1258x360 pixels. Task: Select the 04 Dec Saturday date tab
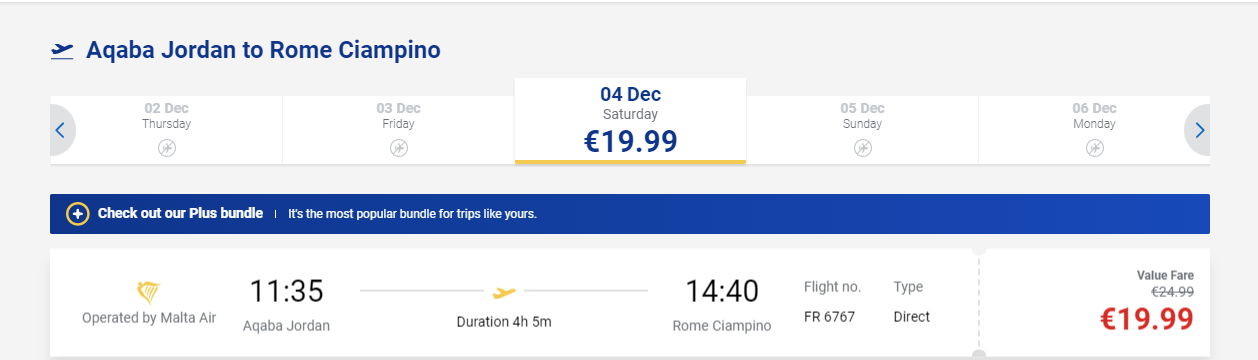pos(630,120)
